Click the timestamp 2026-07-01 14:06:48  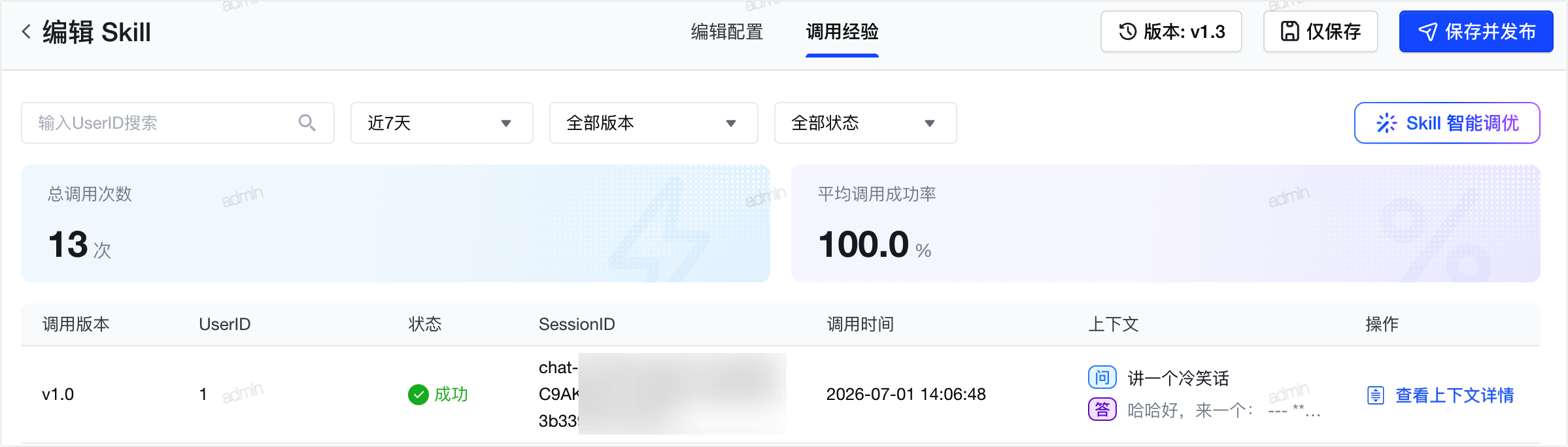pos(906,395)
